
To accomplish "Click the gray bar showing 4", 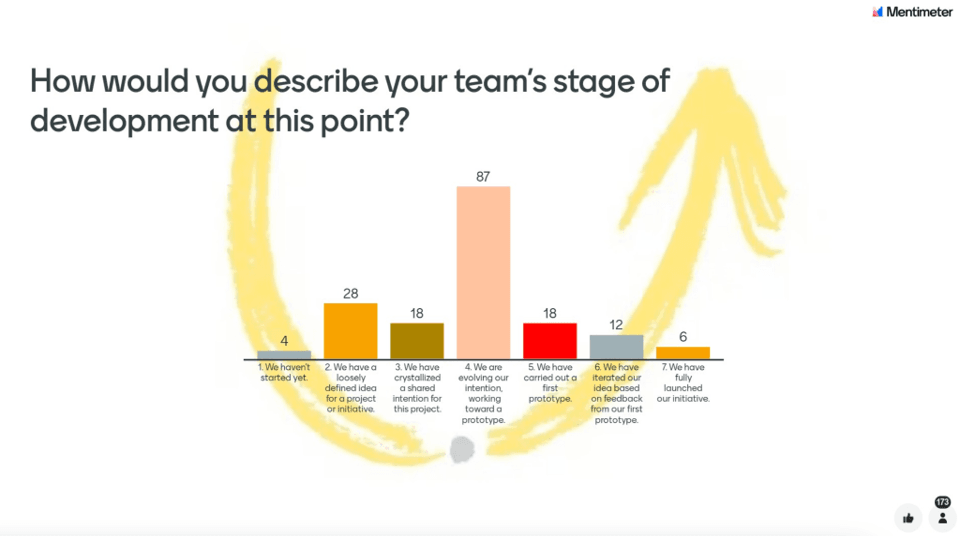I will (x=284, y=355).
